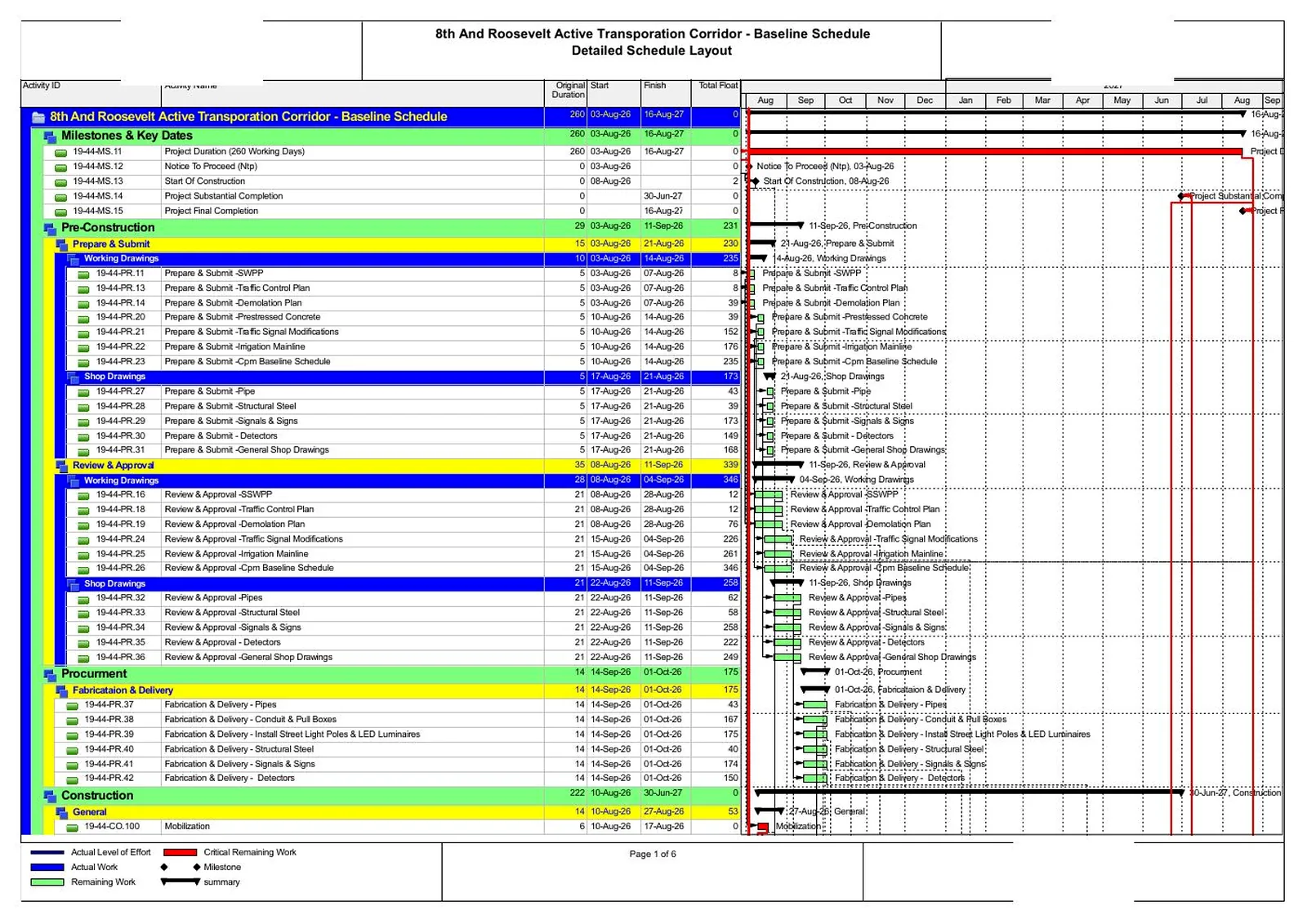Click the activity icon for 19-44-PR.16

pyautogui.click(x=83, y=496)
